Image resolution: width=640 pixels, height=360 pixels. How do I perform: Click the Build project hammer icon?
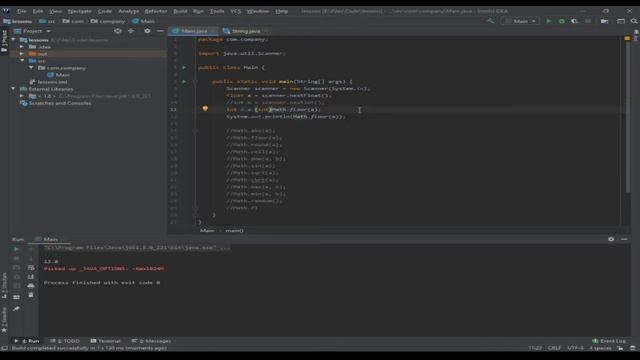(x=491, y=21)
